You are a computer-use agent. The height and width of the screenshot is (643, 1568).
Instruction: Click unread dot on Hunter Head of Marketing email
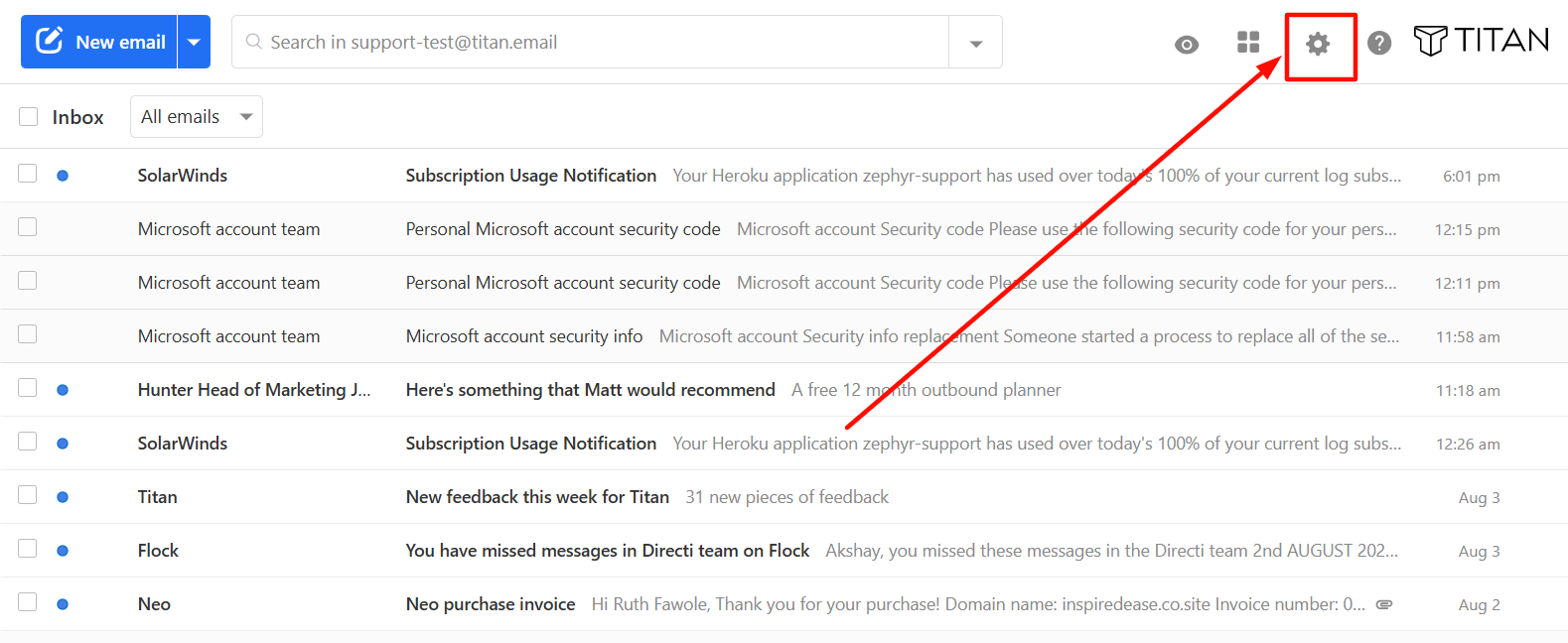[63, 390]
